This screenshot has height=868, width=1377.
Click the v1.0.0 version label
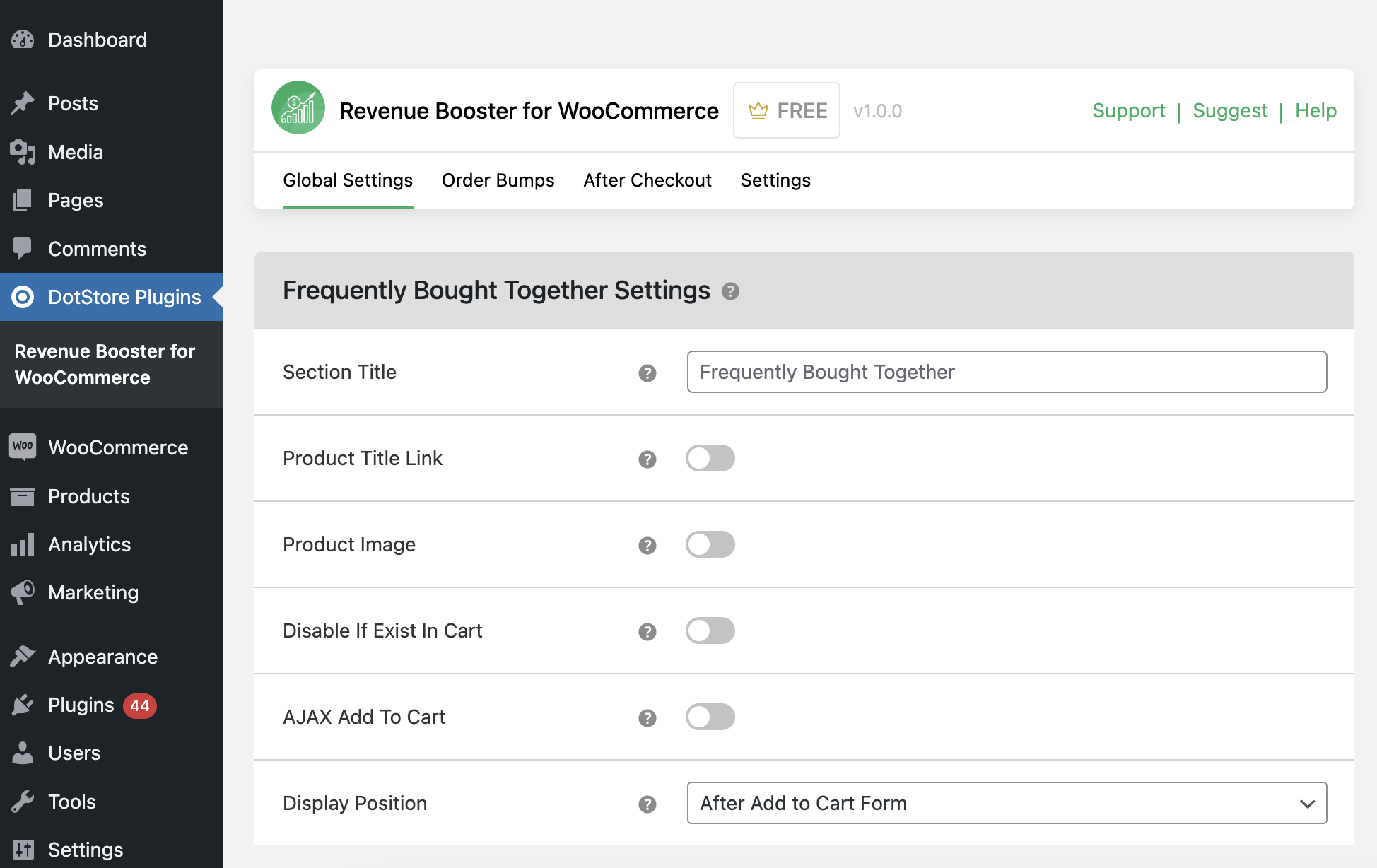(x=877, y=111)
